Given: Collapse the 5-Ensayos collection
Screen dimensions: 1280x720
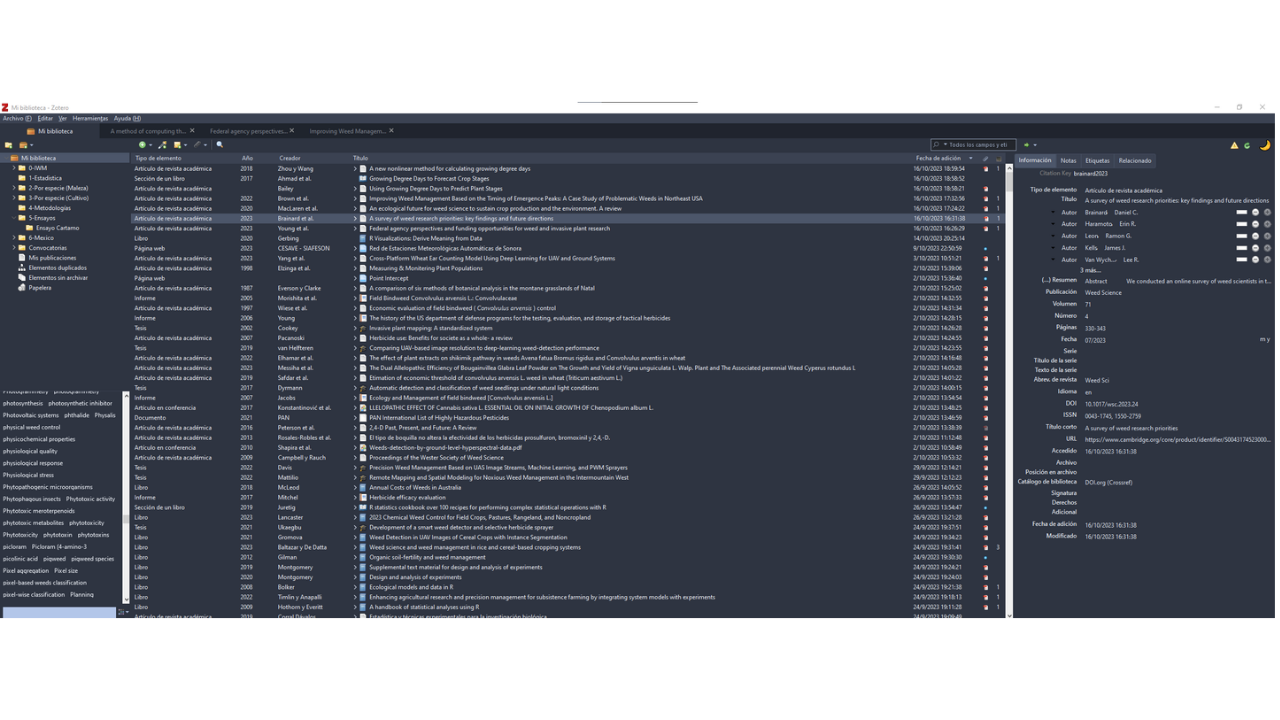Looking at the screenshot, I should [x=14, y=218].
